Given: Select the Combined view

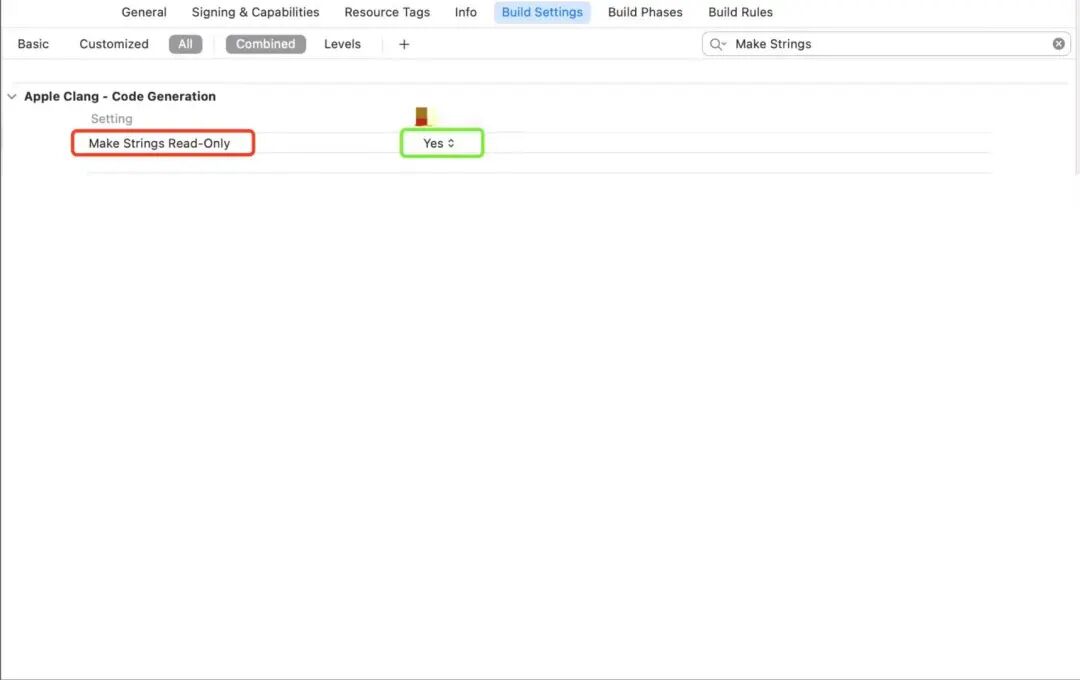Looking at the screenshot, I should pos(265,44).
